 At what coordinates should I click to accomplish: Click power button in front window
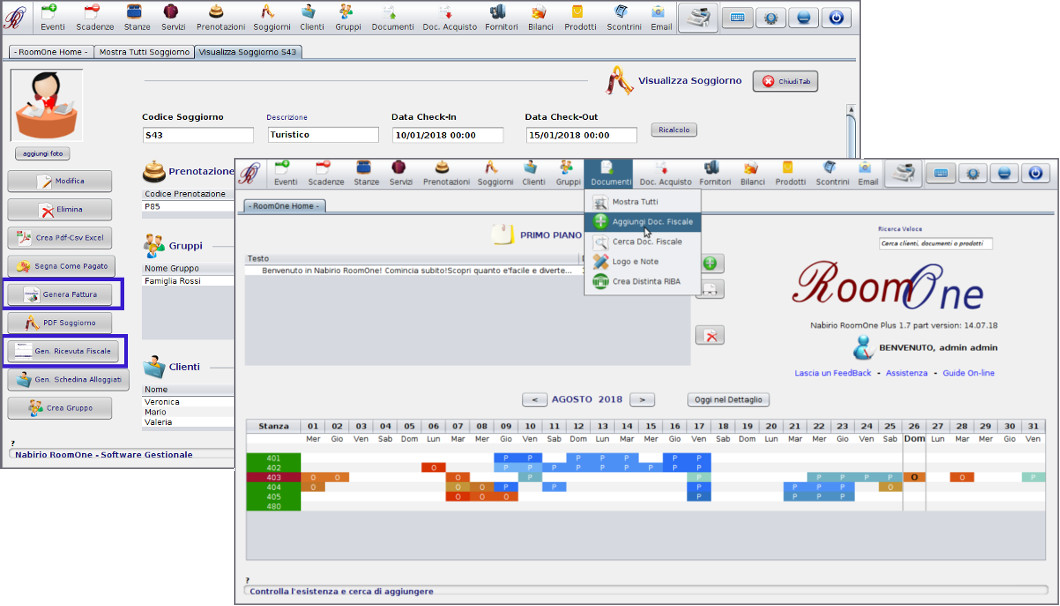(1035, 174)
